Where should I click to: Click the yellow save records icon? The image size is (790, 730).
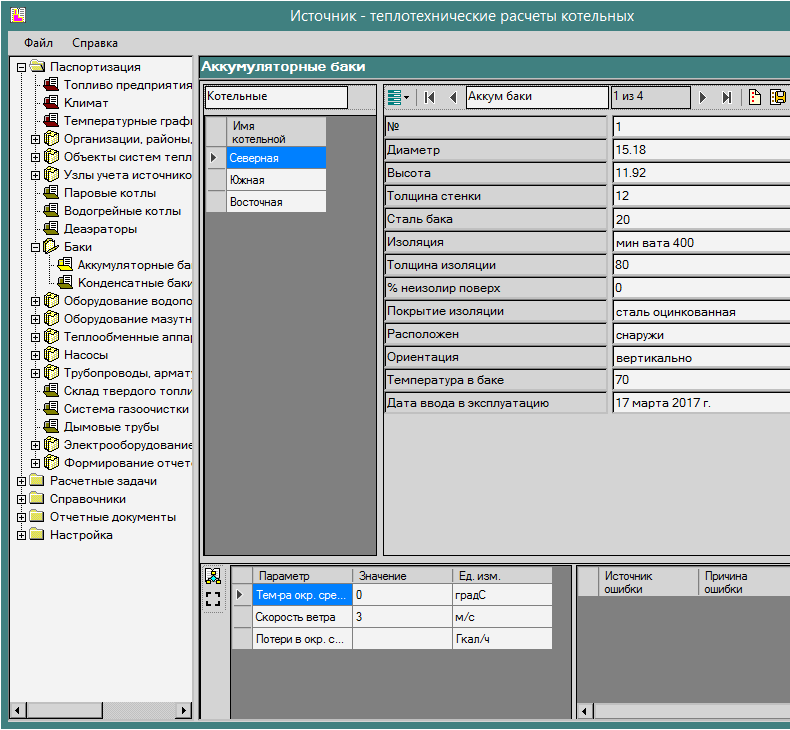coord(777,97)
